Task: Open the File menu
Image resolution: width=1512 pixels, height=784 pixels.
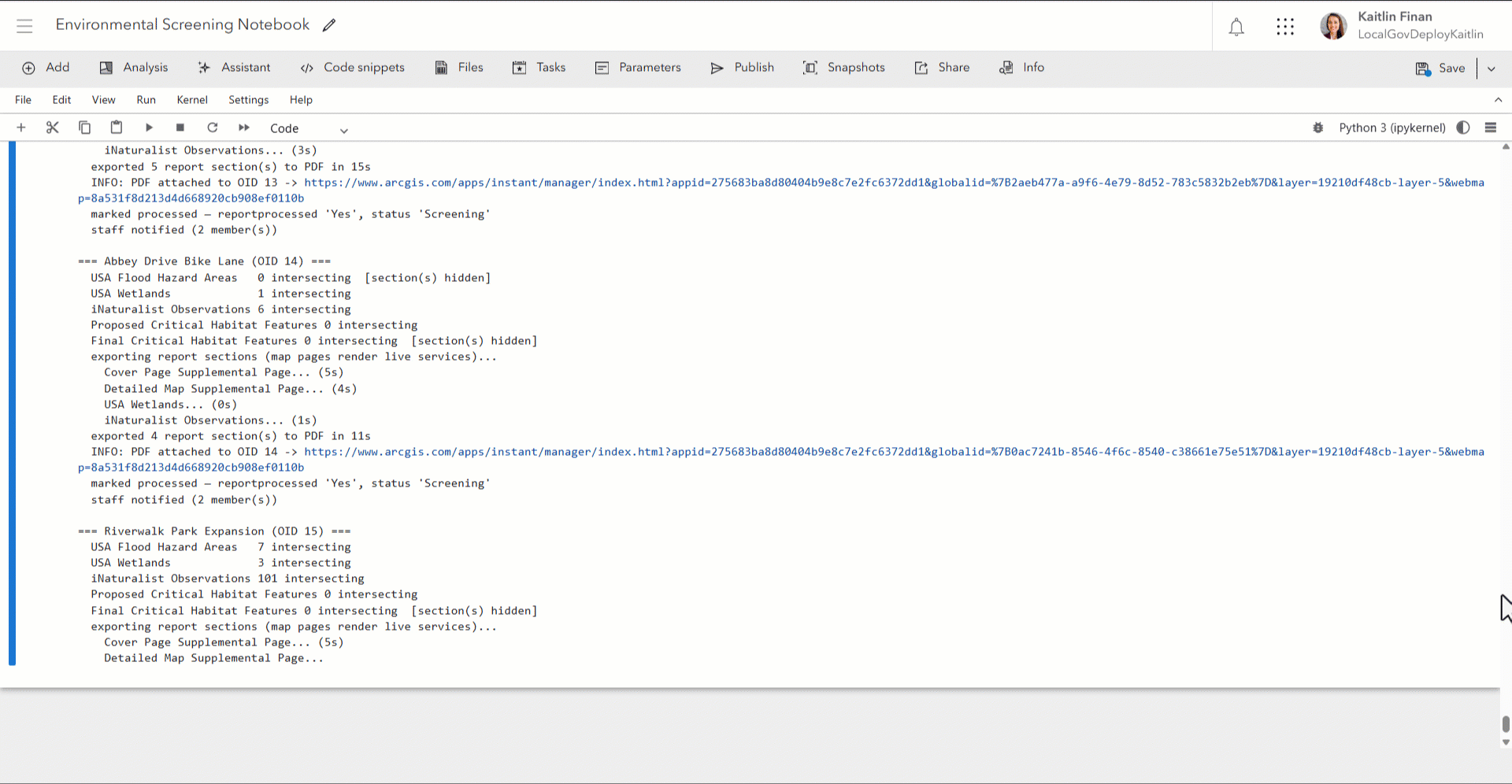Action: 24,100
